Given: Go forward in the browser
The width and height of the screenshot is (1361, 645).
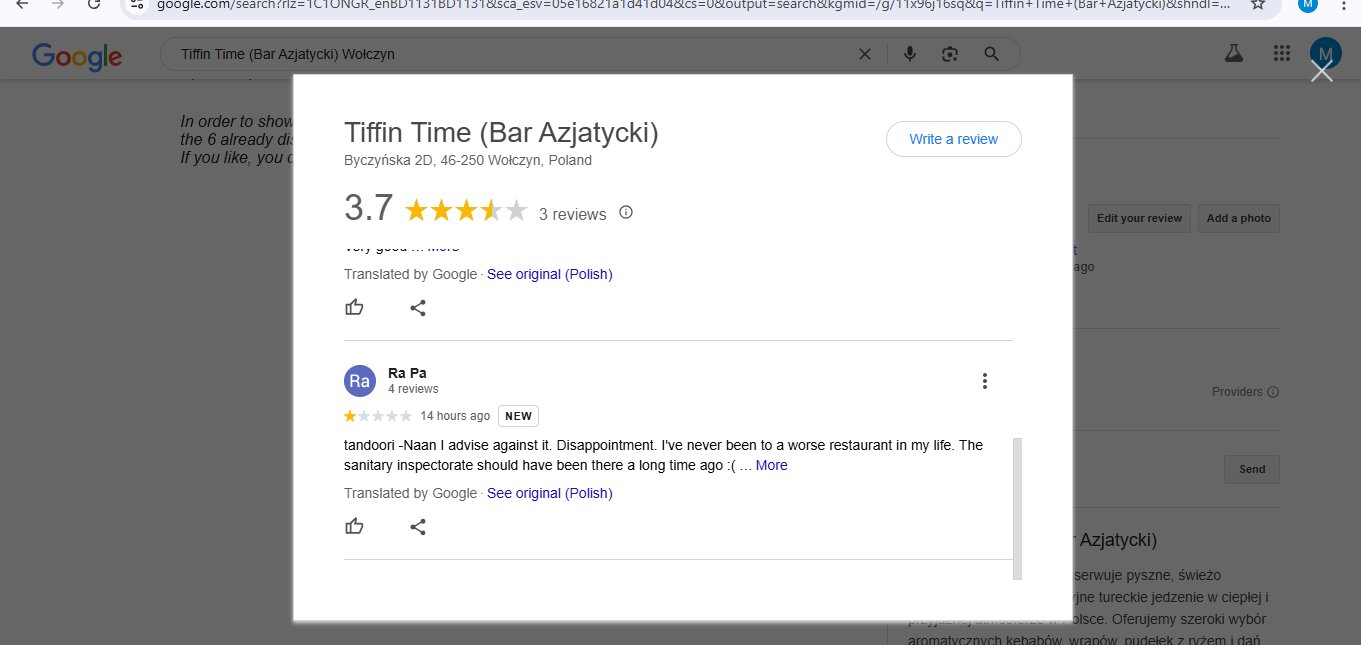Looking at the screenshot, I should coord(57,4).
